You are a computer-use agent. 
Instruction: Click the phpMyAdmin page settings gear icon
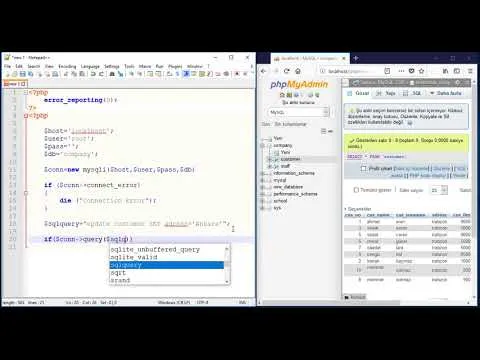[458, 82]
